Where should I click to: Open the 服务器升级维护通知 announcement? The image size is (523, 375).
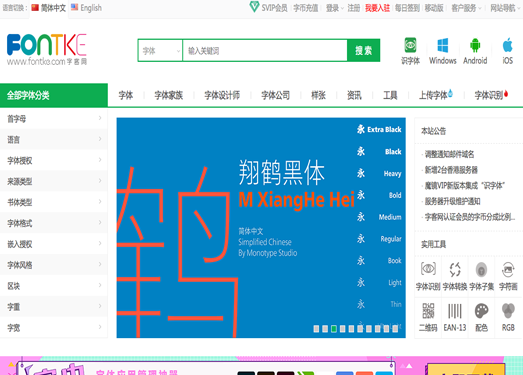452,201
